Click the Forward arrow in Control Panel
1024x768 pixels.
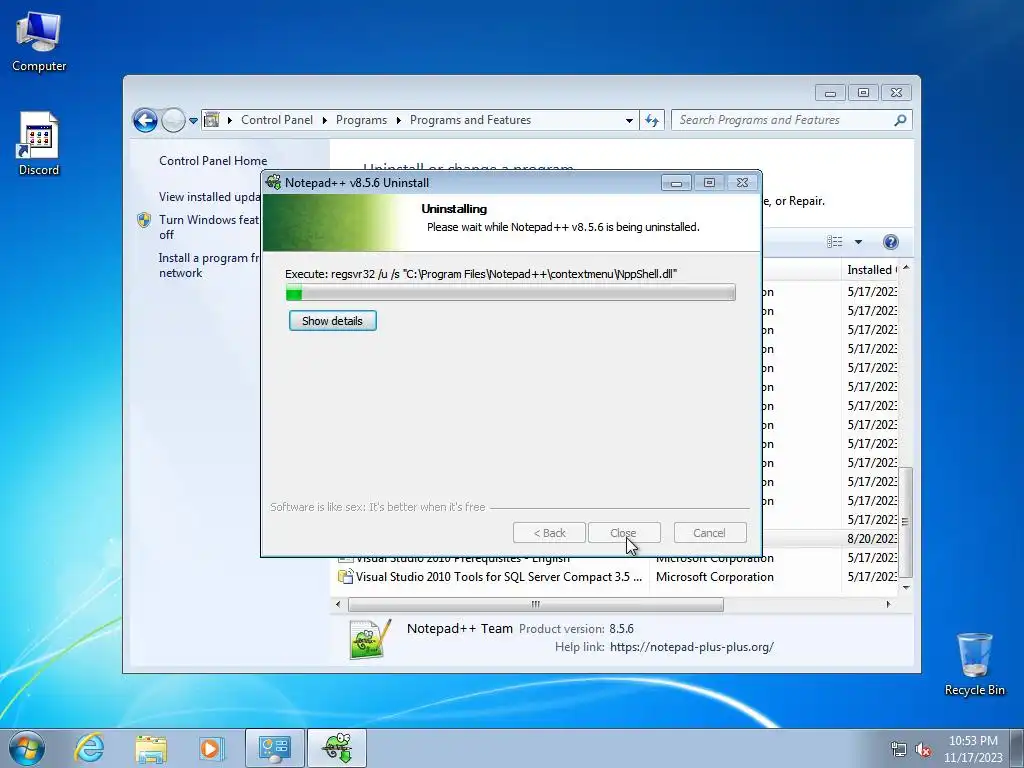coord(173,120)
